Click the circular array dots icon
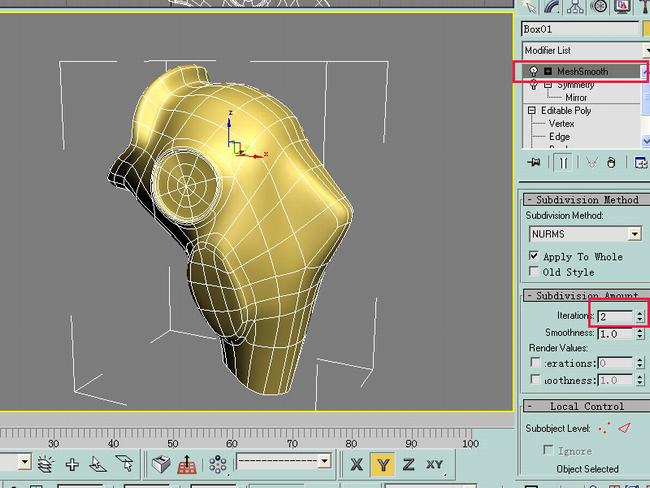 [218, 464]
